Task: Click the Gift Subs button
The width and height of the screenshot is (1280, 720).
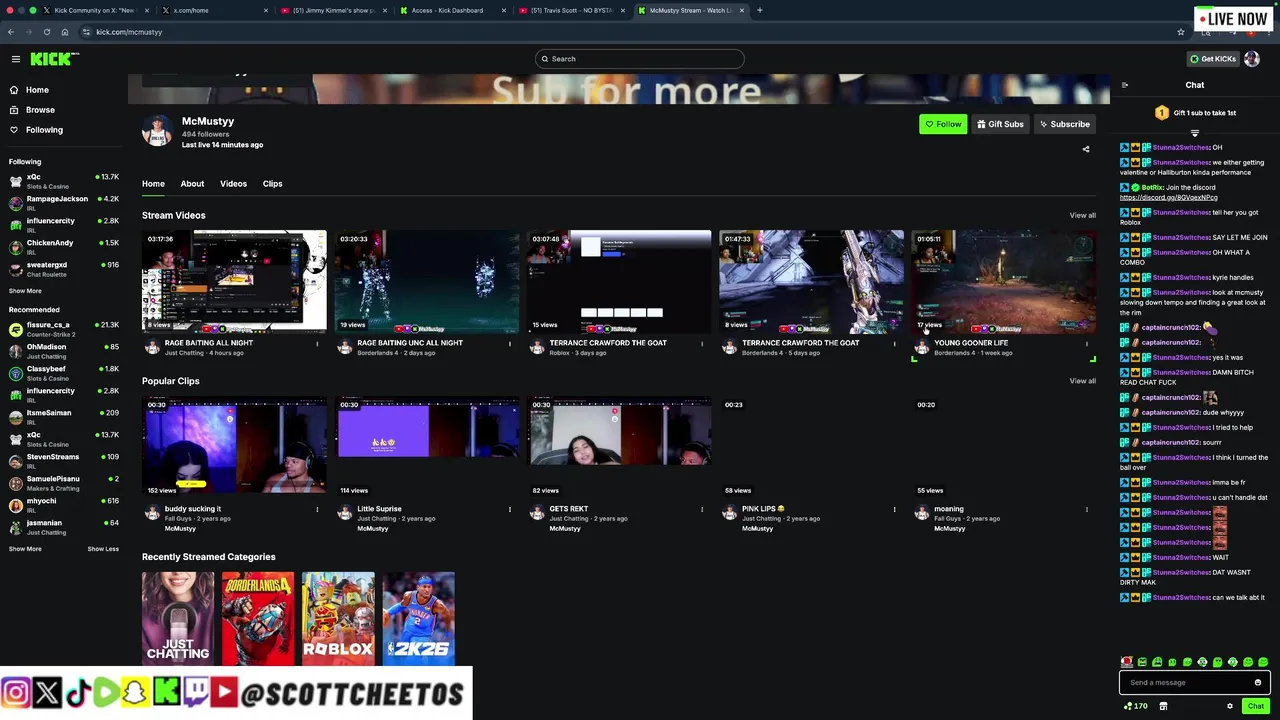Action: (x=1000, y=124)
